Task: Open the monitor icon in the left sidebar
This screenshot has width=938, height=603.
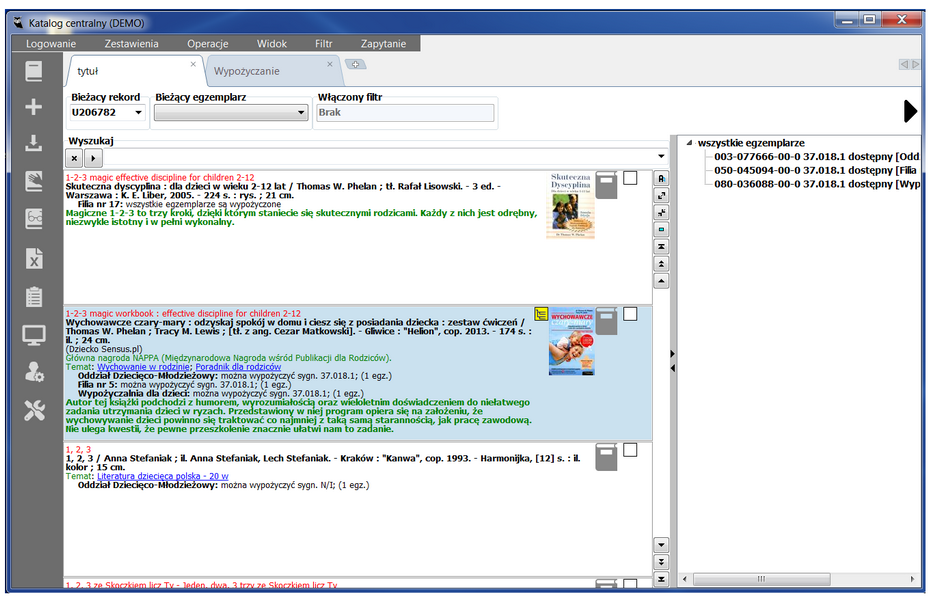Action: (x=34, y=335)
